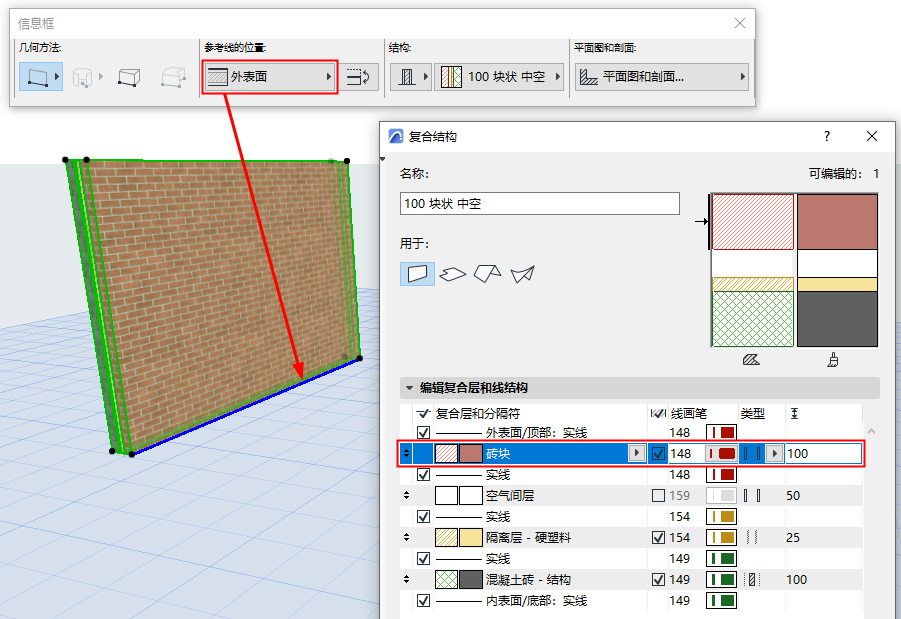Click the 空气间层 row reorder handle
901x619 pixels.
(406, 495)
